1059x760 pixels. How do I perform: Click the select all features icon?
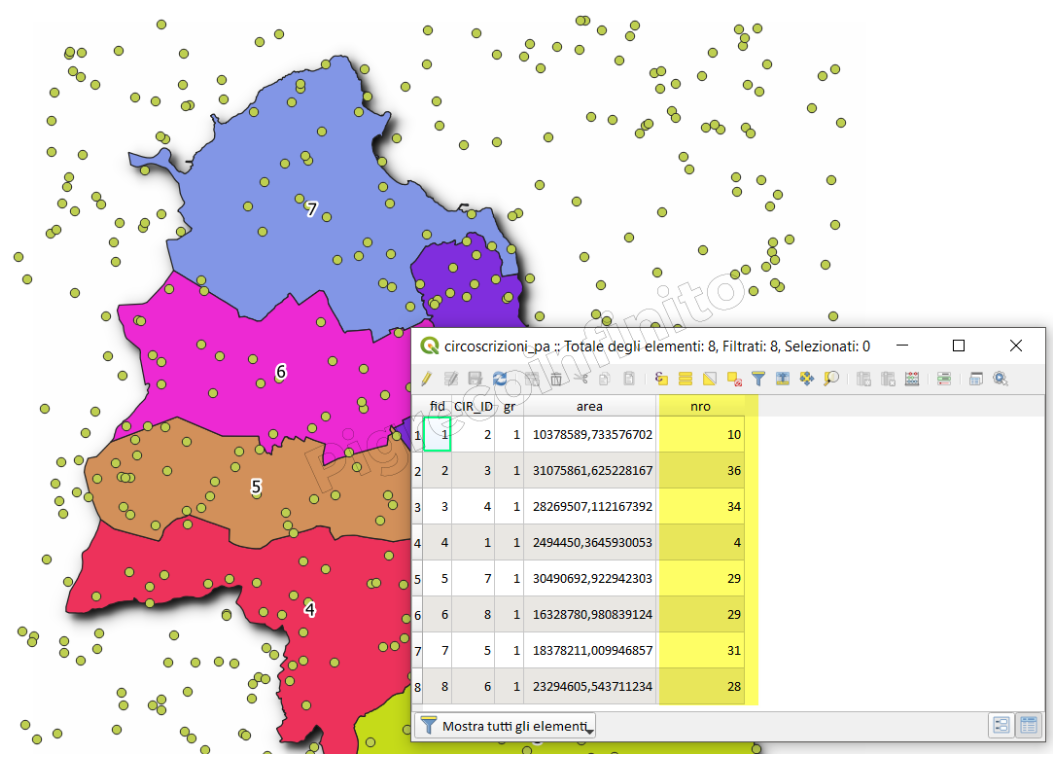(685, 379)
